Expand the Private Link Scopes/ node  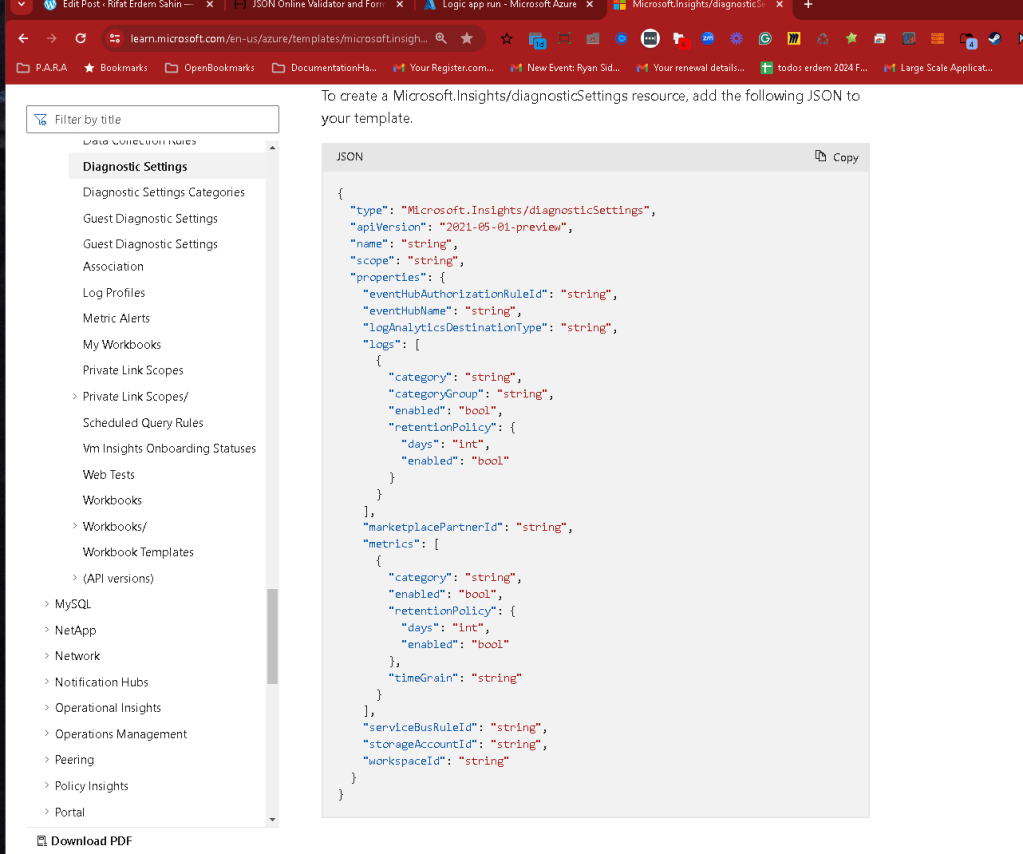(74, 396)
